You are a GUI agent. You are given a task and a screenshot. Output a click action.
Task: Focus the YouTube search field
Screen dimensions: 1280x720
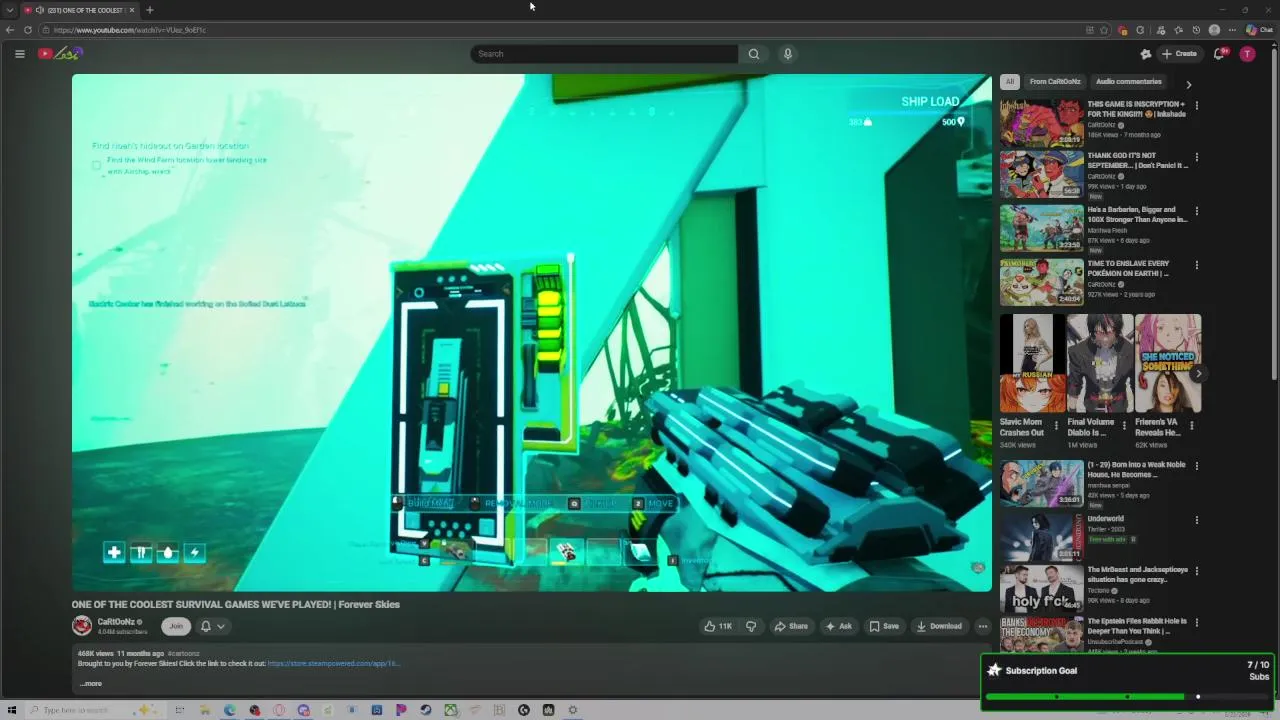(x=604, y=54)
